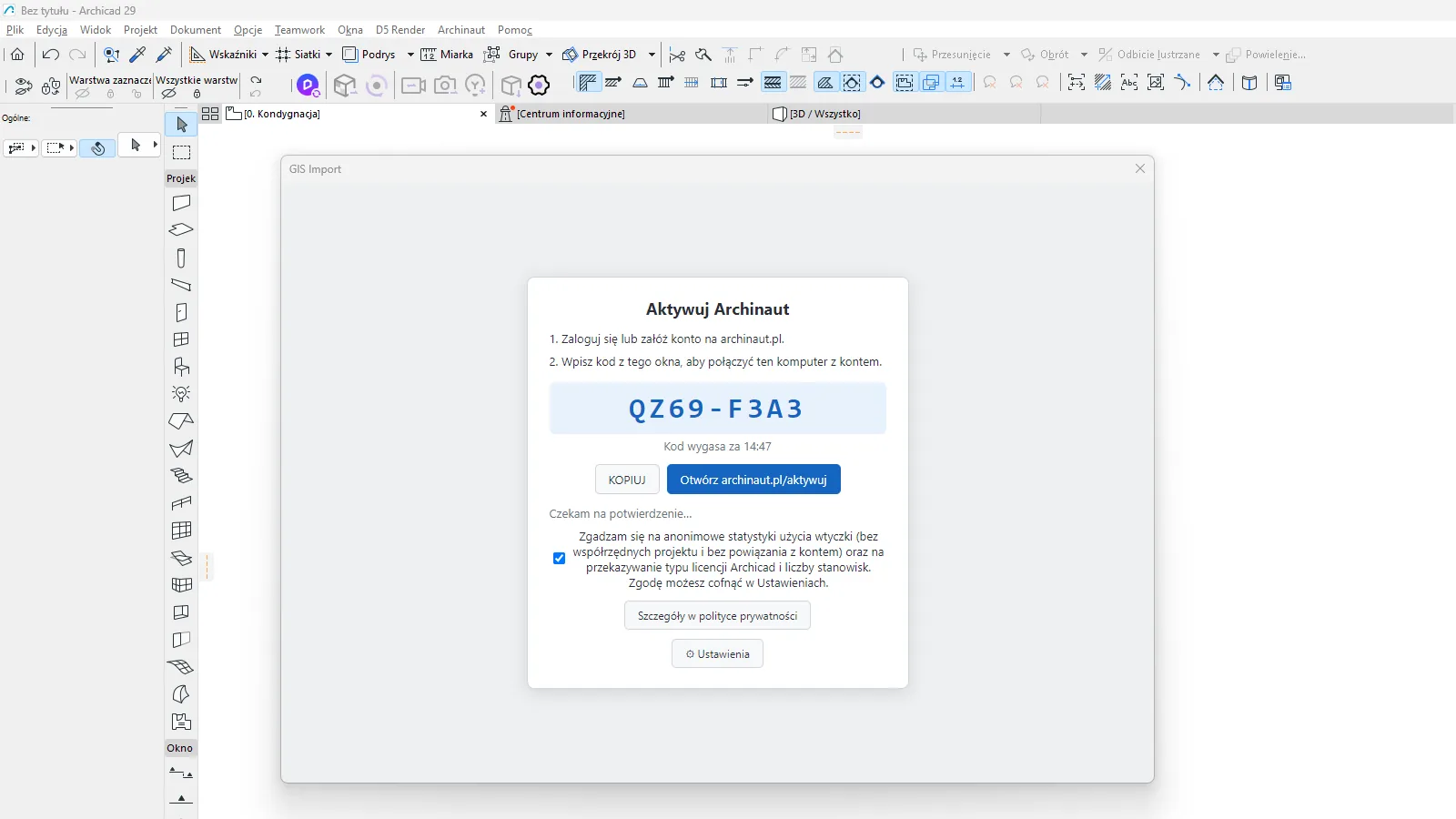
Task: Open the Grupy dropdown arrow
Action: 549,55
